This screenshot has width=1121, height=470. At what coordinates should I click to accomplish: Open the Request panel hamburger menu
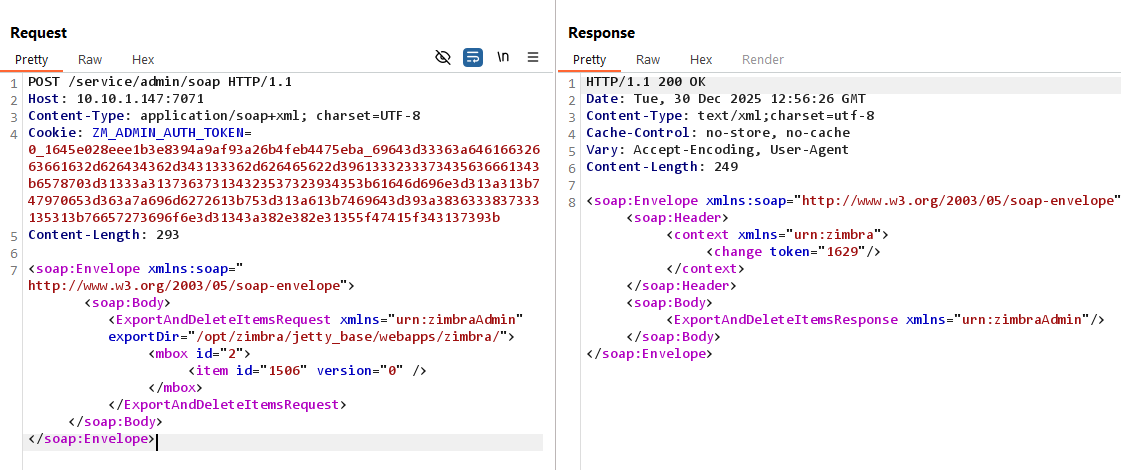pyautogui.click(x=533, y=57)
